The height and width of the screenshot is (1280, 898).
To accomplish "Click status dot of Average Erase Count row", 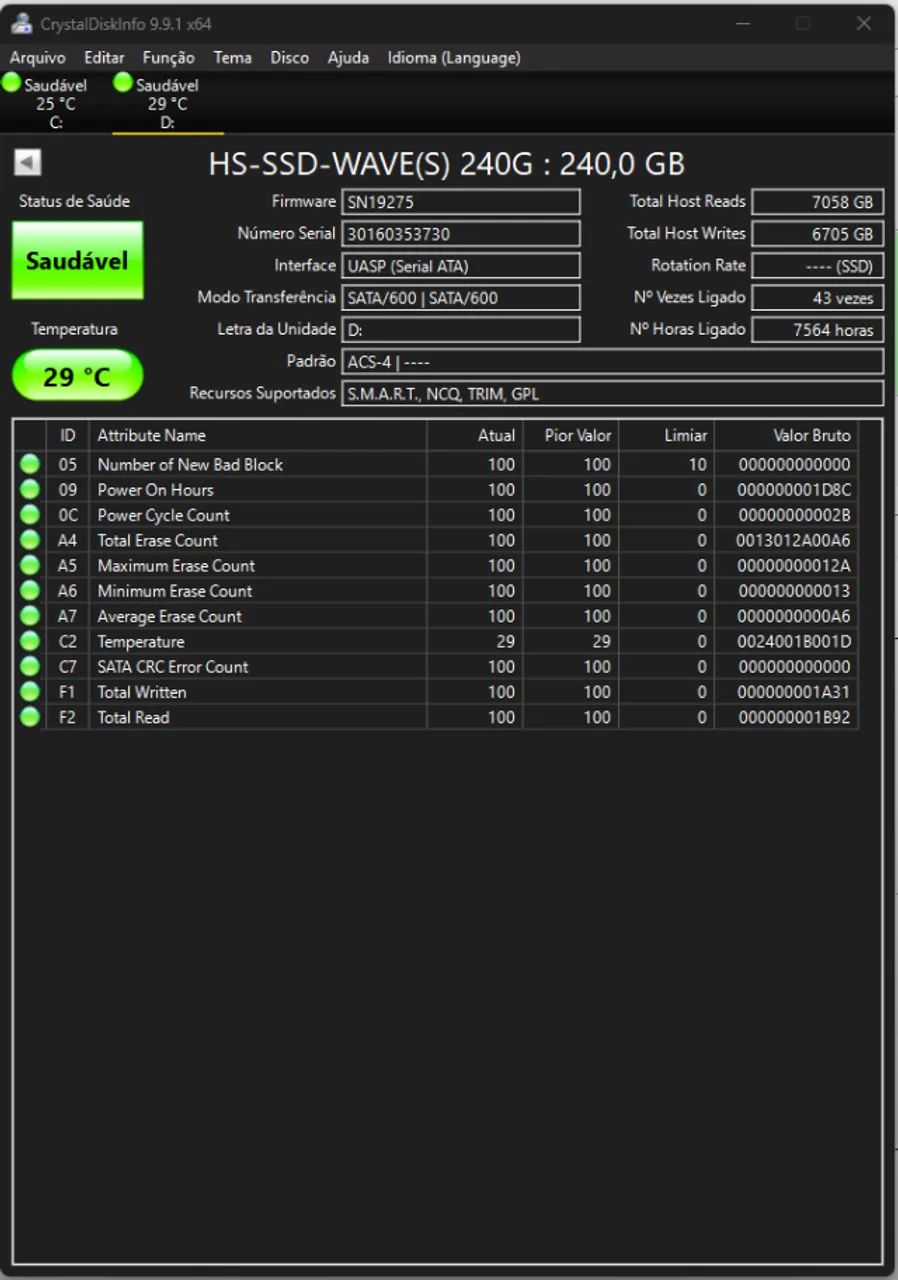I will 30,616.
